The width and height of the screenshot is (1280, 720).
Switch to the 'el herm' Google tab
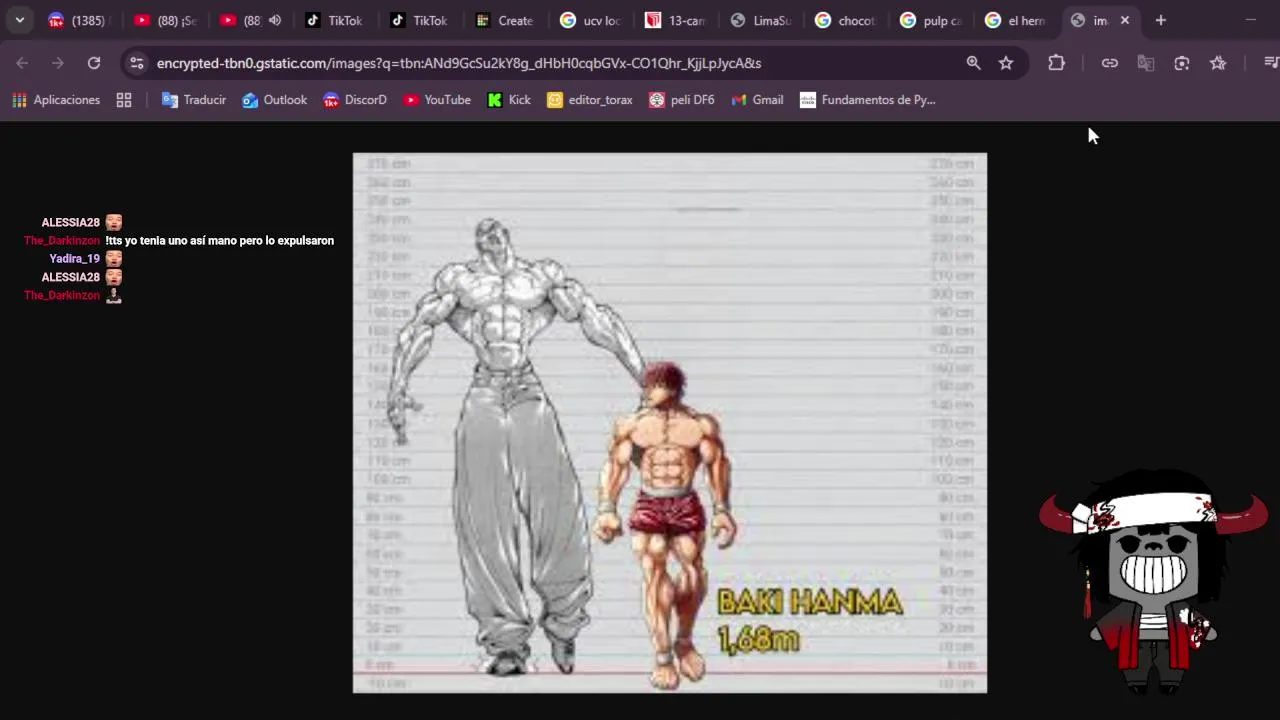pyautogui.click(x=1016, y=20)
